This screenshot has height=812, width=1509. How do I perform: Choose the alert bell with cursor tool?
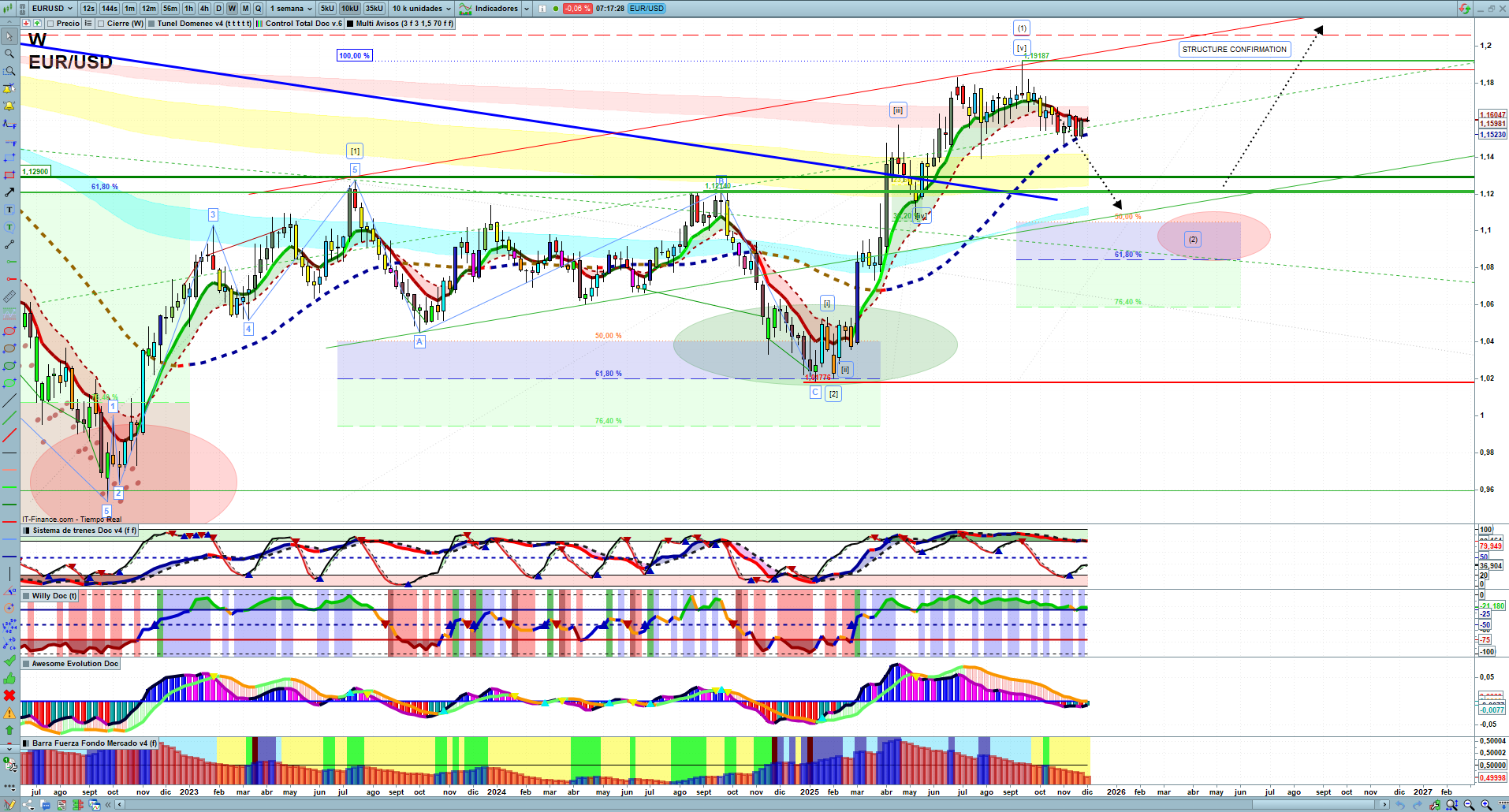(9, 88)
